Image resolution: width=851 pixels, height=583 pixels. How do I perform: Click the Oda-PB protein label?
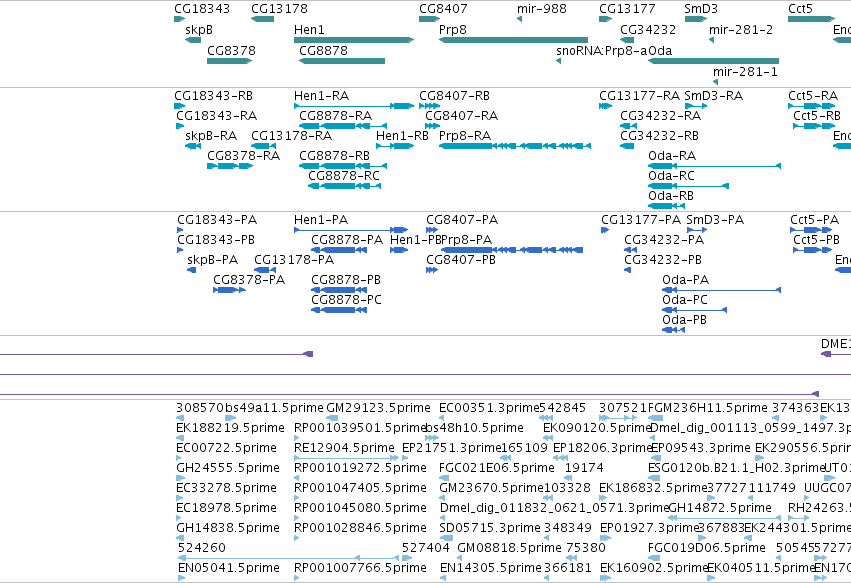click(684, 320)
